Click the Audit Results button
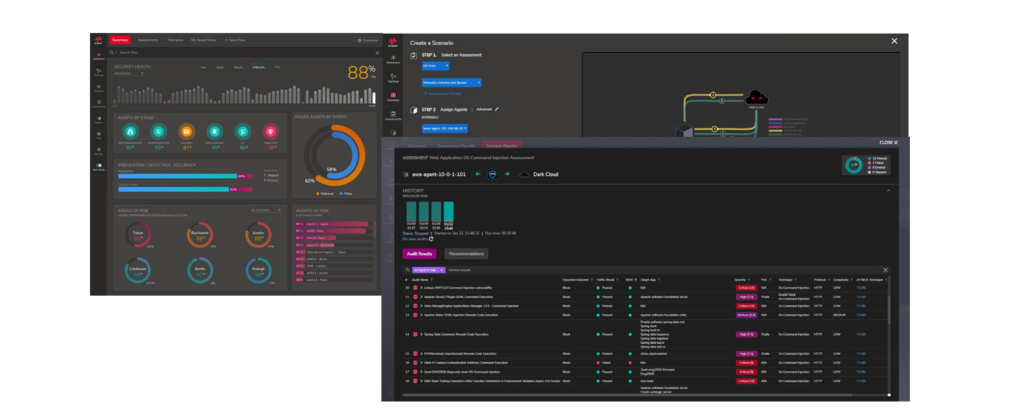 pos(420,254)
